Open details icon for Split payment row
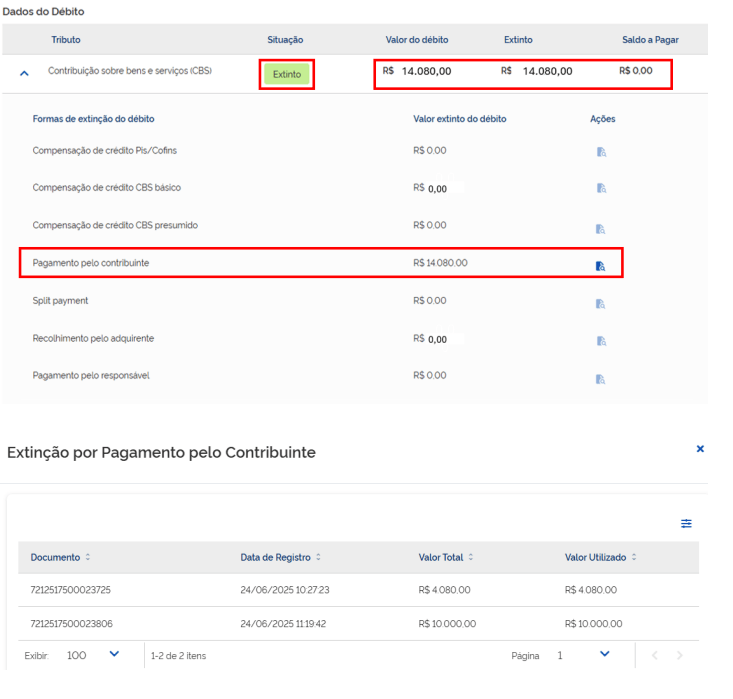 [x=601, y=303]
